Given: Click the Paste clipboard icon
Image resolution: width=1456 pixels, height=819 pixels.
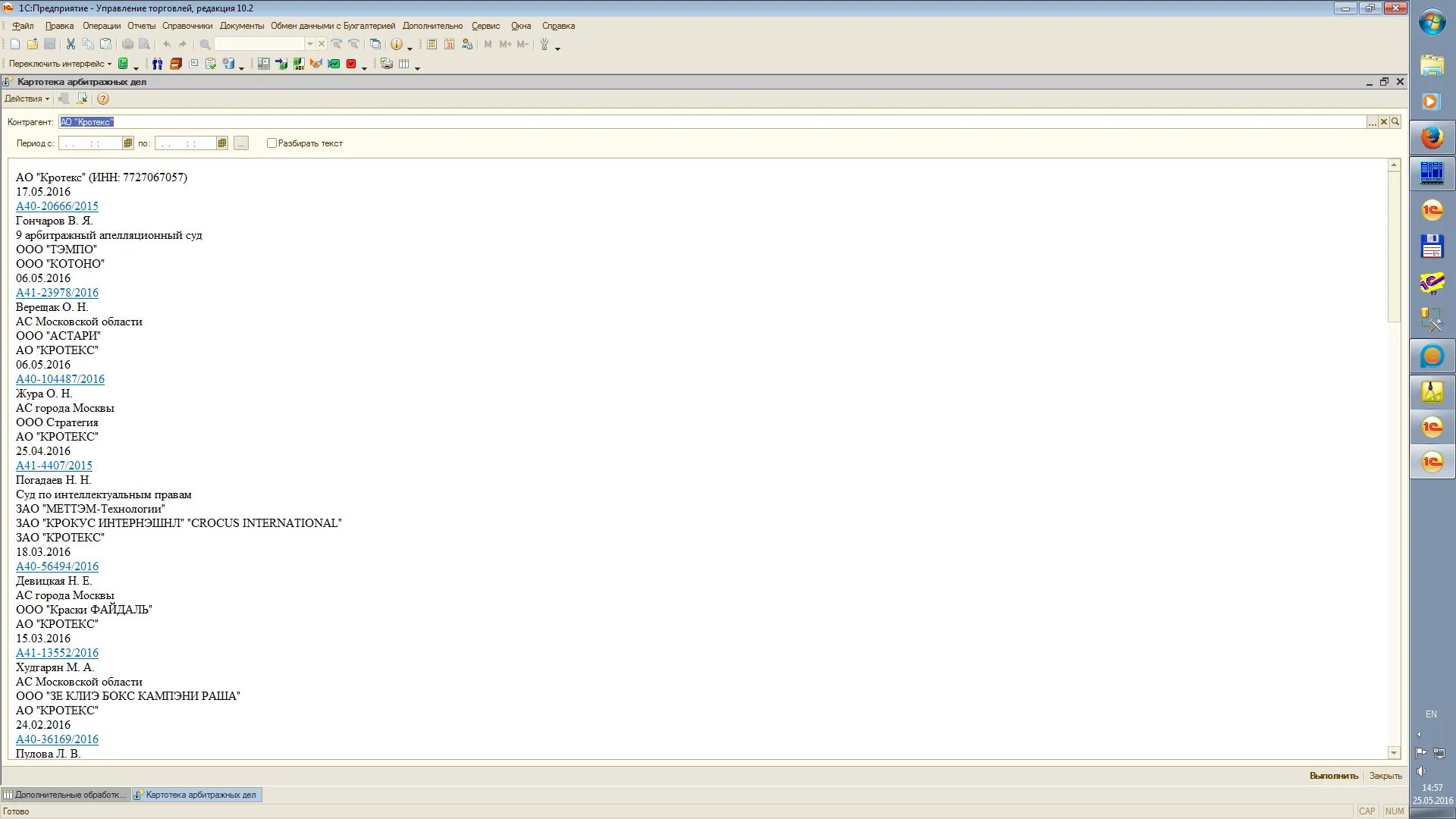Looking at the screenshot, I should tap(106, 44).
